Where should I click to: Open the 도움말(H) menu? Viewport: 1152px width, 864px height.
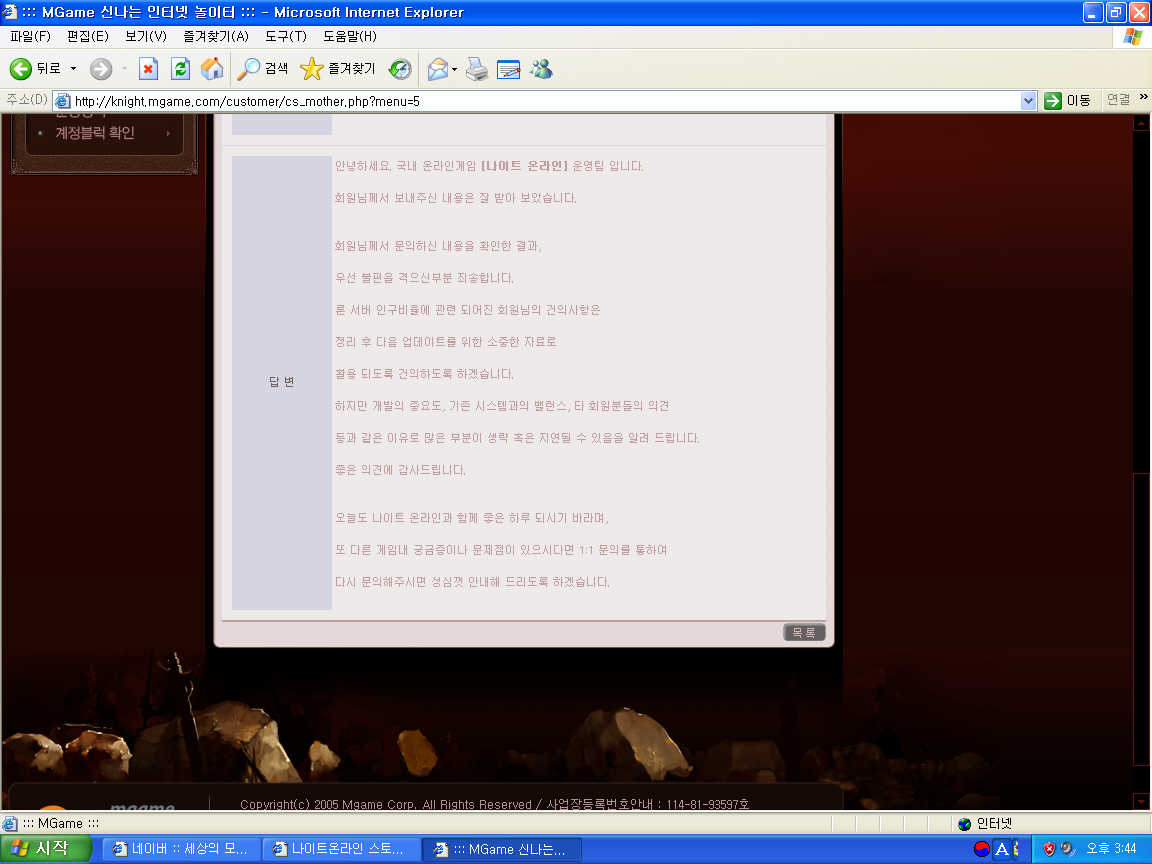click(x=350, y=36)
